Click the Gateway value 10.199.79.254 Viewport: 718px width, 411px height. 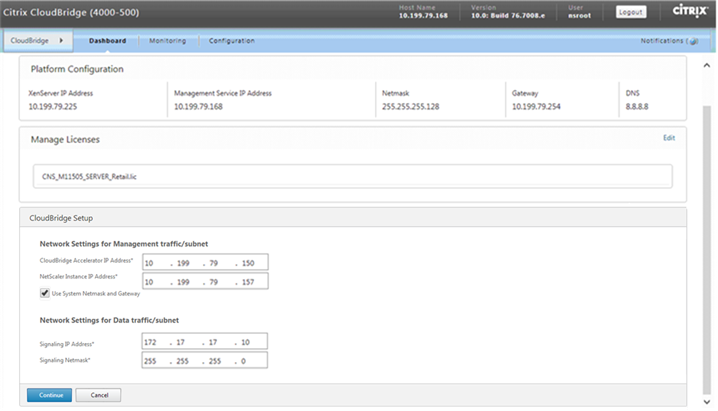pos(536,106)
